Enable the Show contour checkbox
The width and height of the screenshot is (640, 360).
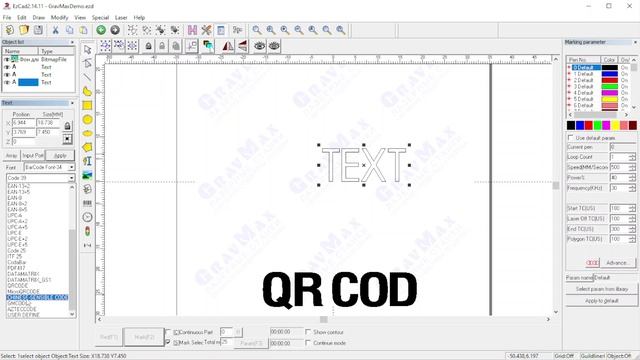tap(308, 332)
